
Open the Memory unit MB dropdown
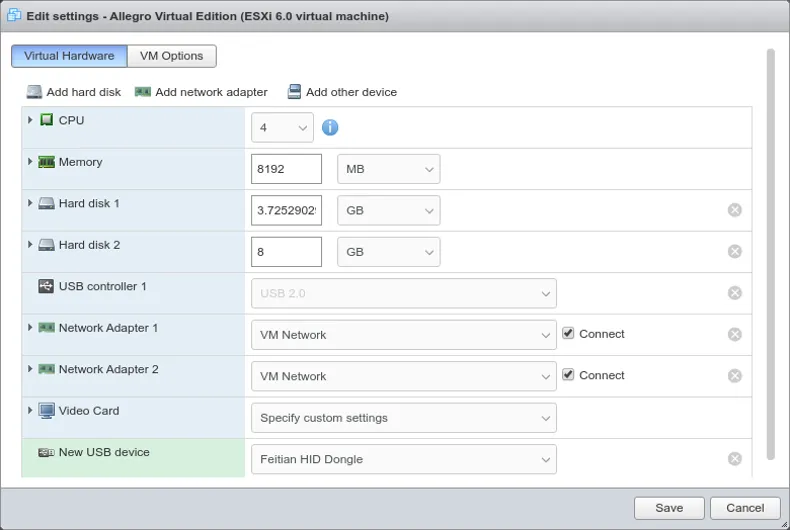click(x=388, y=169)
